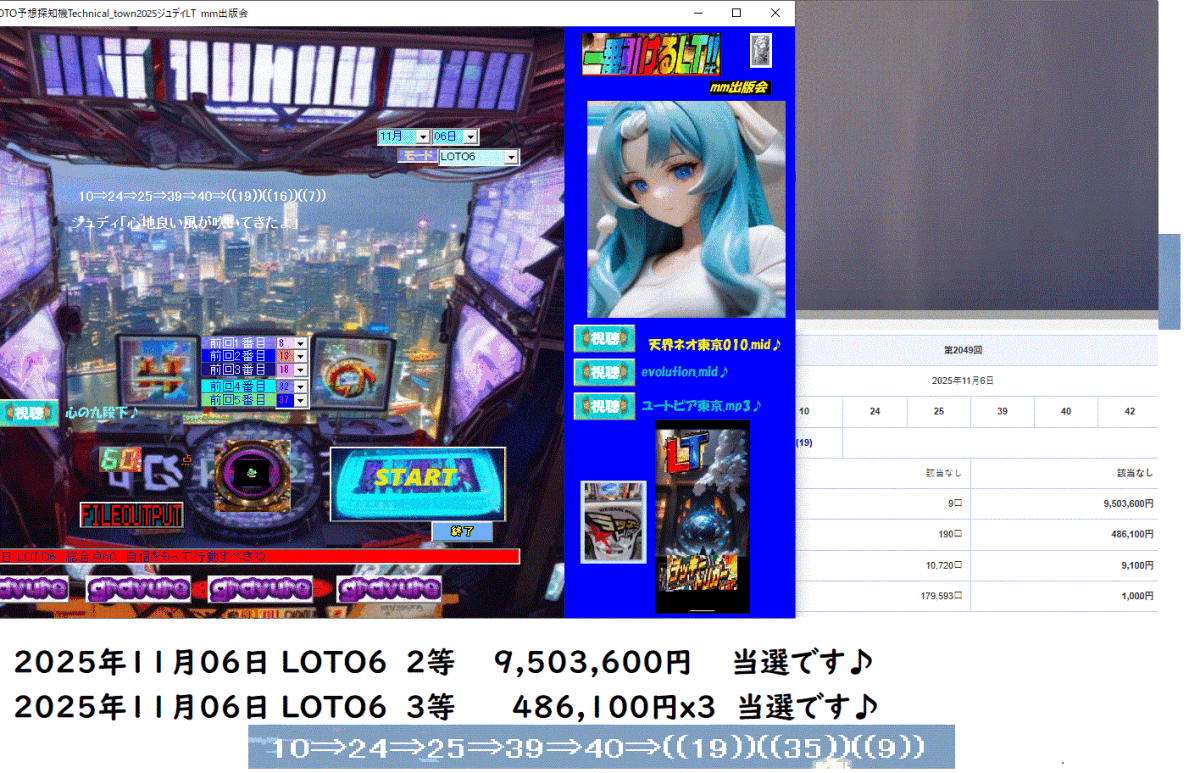The image size is (1200, 773).
Task: Click the red star emblem thumbnail
Action: click(613, 522)
